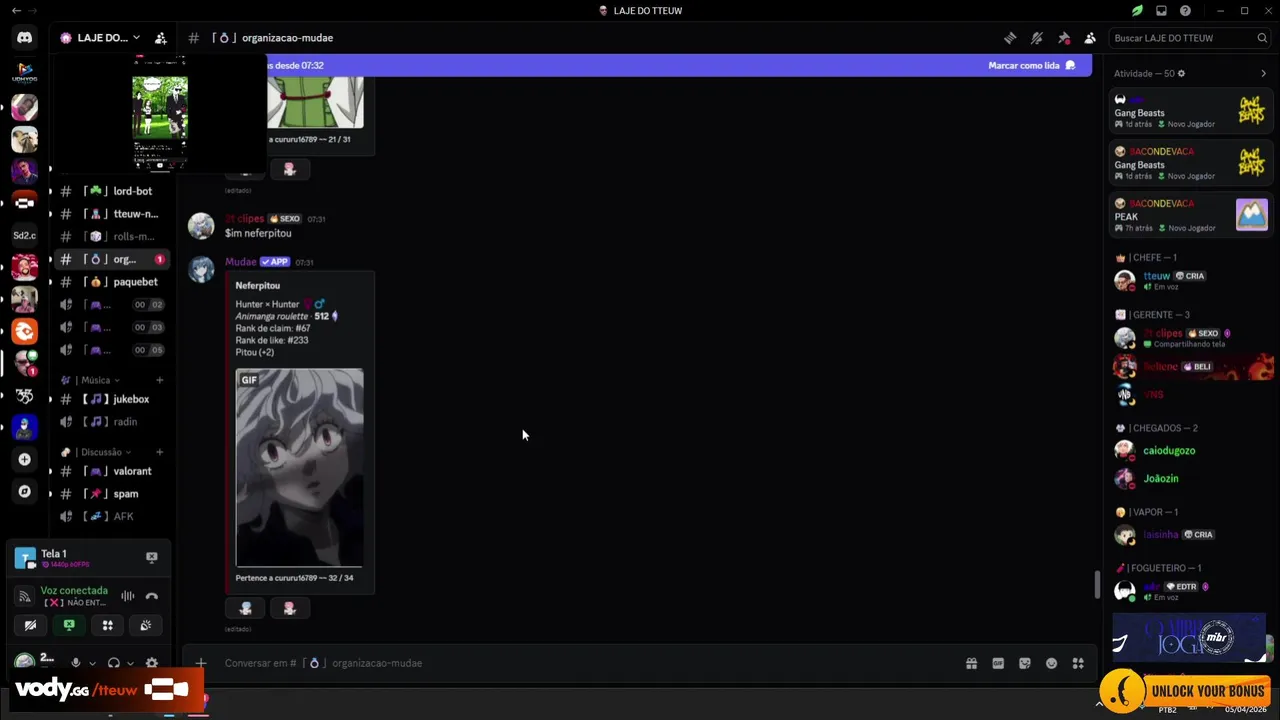Click UNLOCK YOUR BONUS banner
The height and width of the screenshot is (720, 1280).
[x=1185, y=690]
